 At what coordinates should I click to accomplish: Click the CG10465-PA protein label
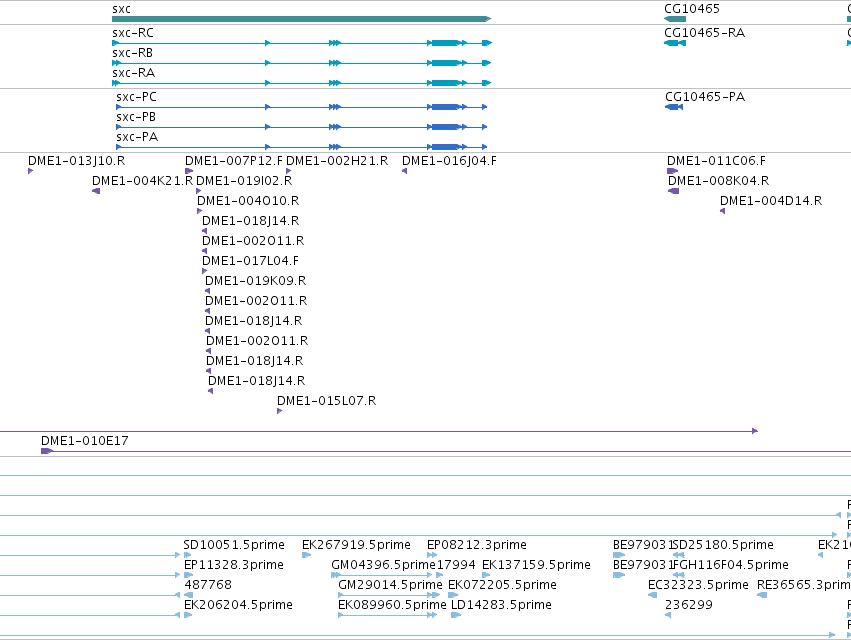pyautogui.click(x=704, y=97)
